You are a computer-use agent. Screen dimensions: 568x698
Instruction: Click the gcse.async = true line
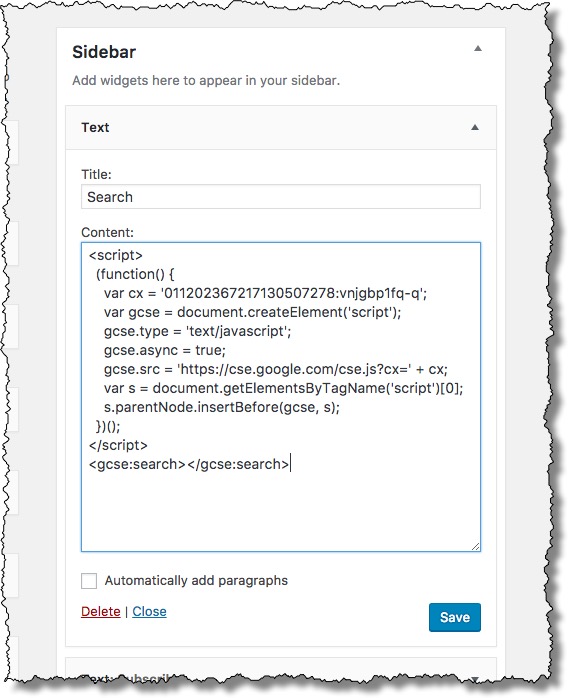165,350
